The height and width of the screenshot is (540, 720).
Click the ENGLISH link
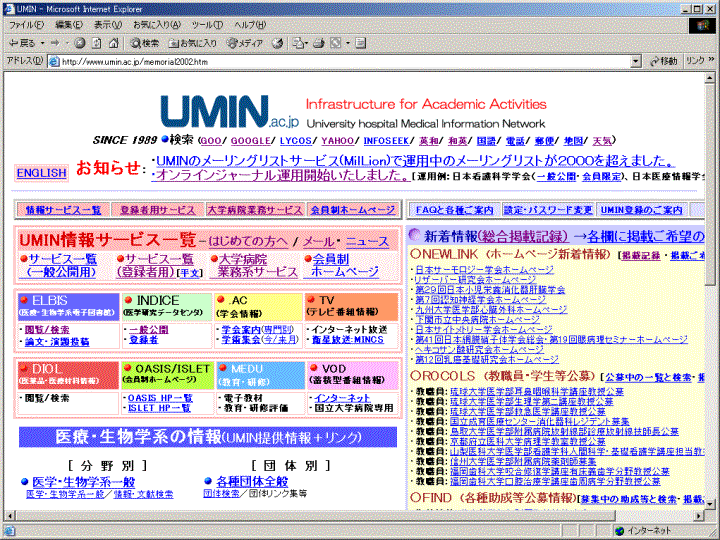(x=42, y=172)
